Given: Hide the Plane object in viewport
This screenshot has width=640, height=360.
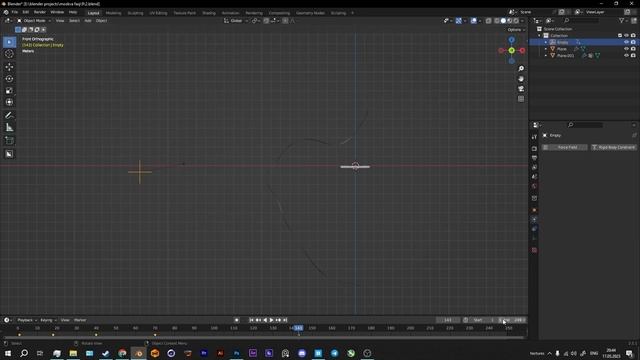Looking at the screenshot, I should 626,49.
